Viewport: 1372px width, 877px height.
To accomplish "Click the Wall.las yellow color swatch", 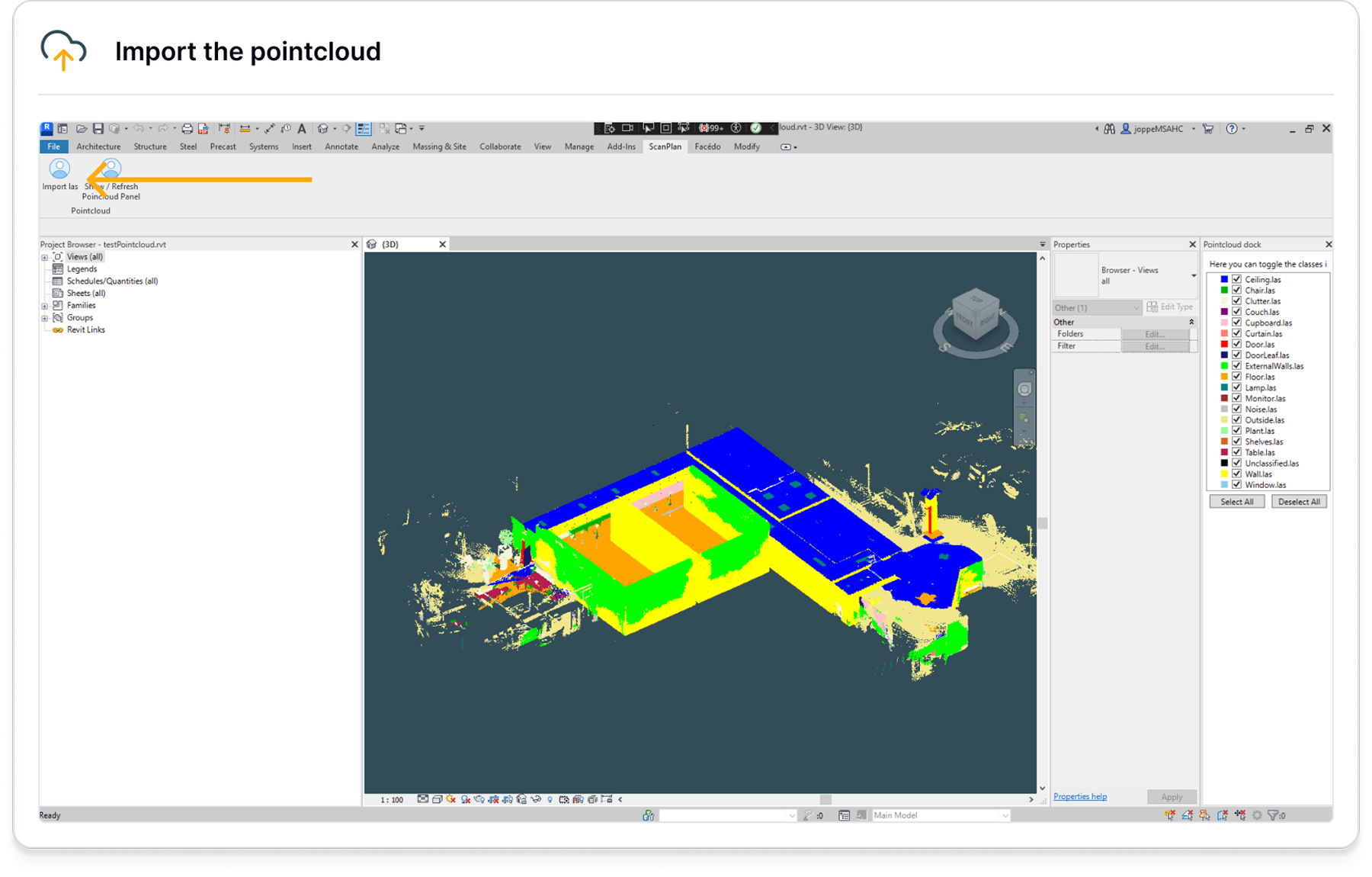I will click(x=1225, y=474).
